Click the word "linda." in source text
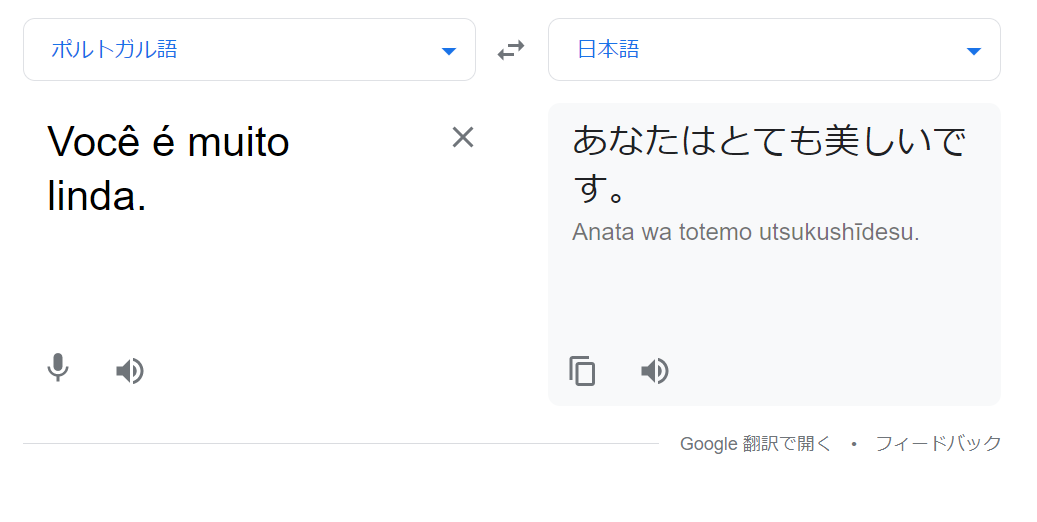The width and height of the screenshot is (1037, 522). [97, 196]
